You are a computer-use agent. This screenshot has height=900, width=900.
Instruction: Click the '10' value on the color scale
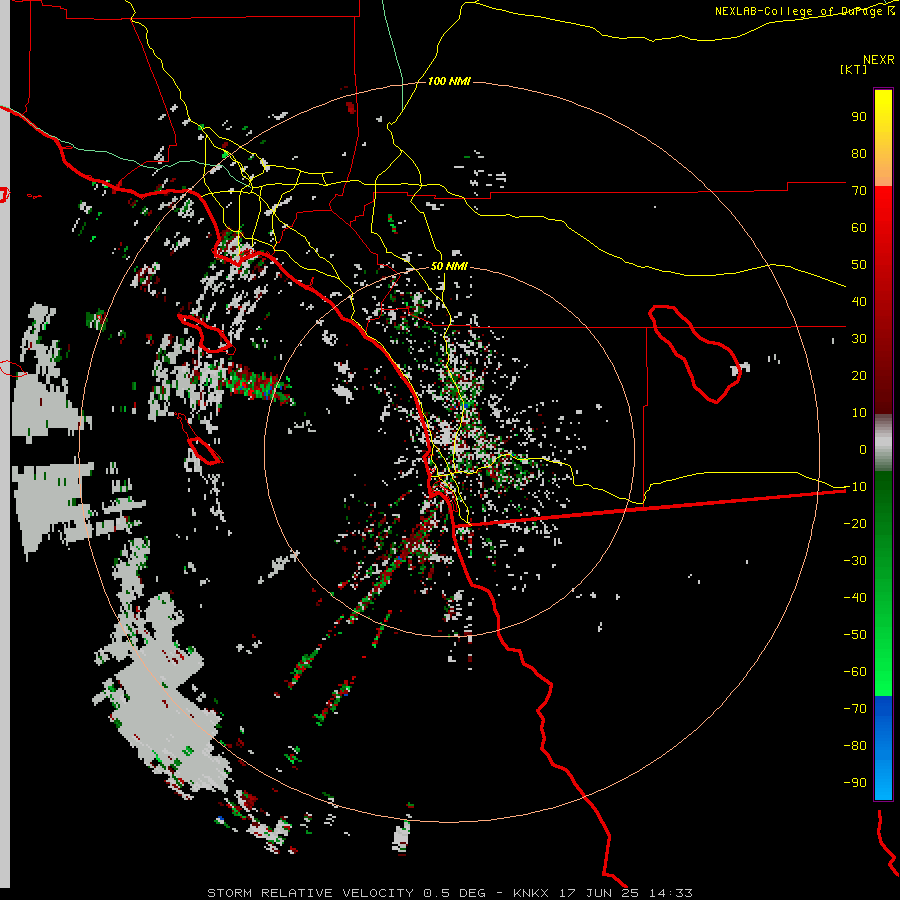pyautogui.click(x=859, y=413)
